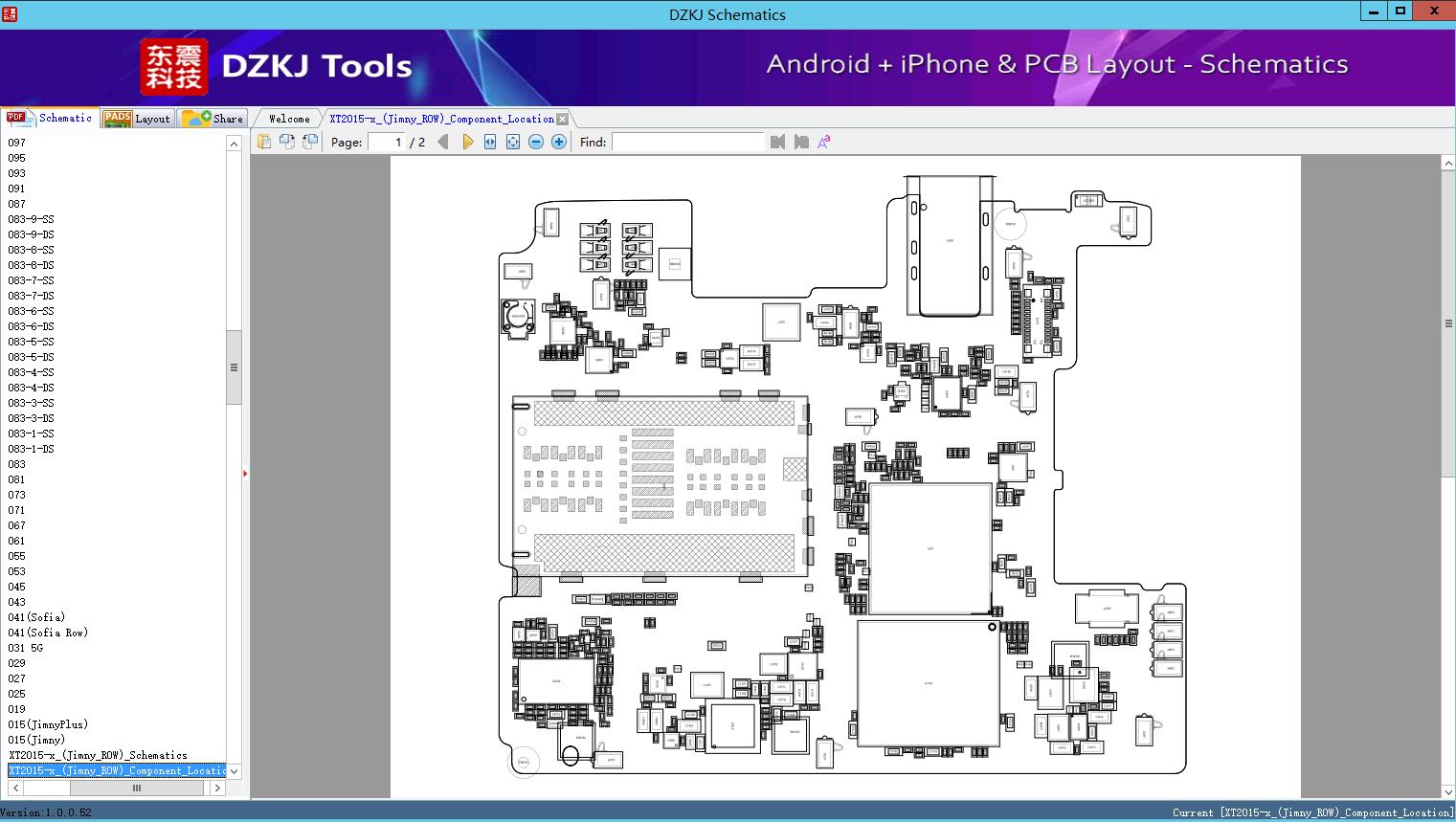This screenshot has width=1456, height=822.
Task: Select the list entry 083-1-SS
Action: 31,433
